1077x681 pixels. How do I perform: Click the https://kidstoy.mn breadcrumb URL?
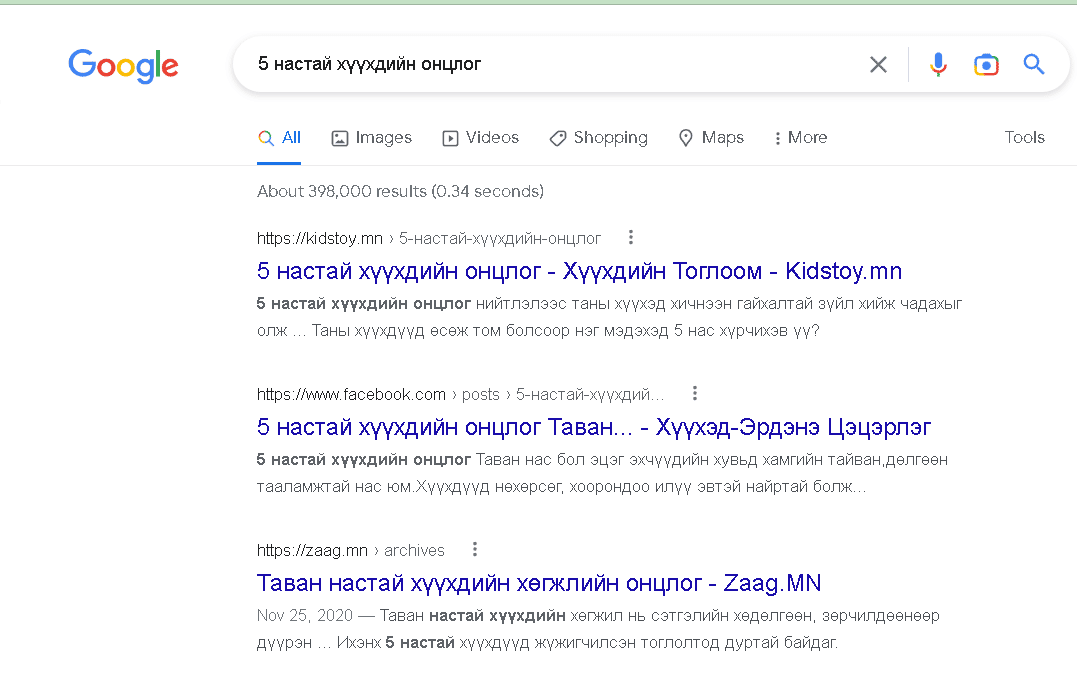coord(429,238)
